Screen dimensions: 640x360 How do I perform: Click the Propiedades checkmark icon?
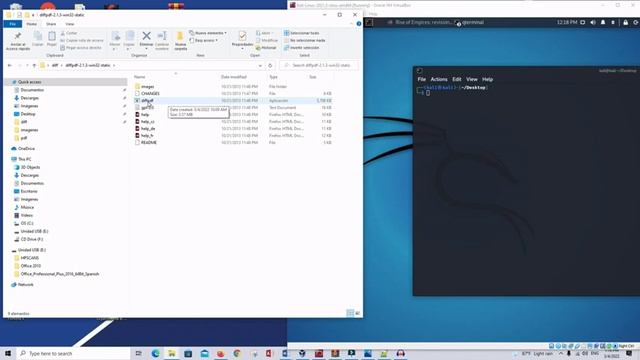(242, 36)
